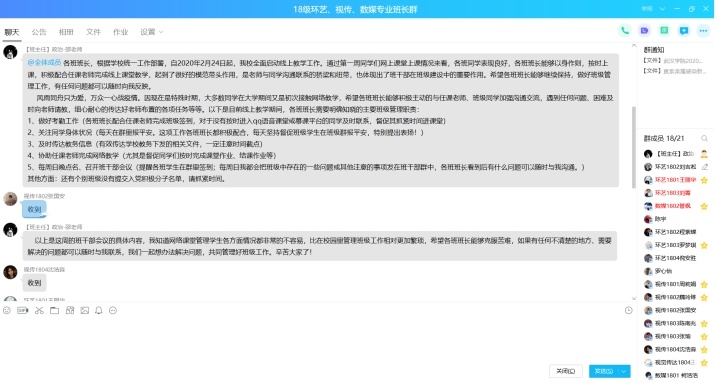The width and height of the screenshot is (715, 383).
Task: Open the message history clock icon
Action: click(628, 311)
